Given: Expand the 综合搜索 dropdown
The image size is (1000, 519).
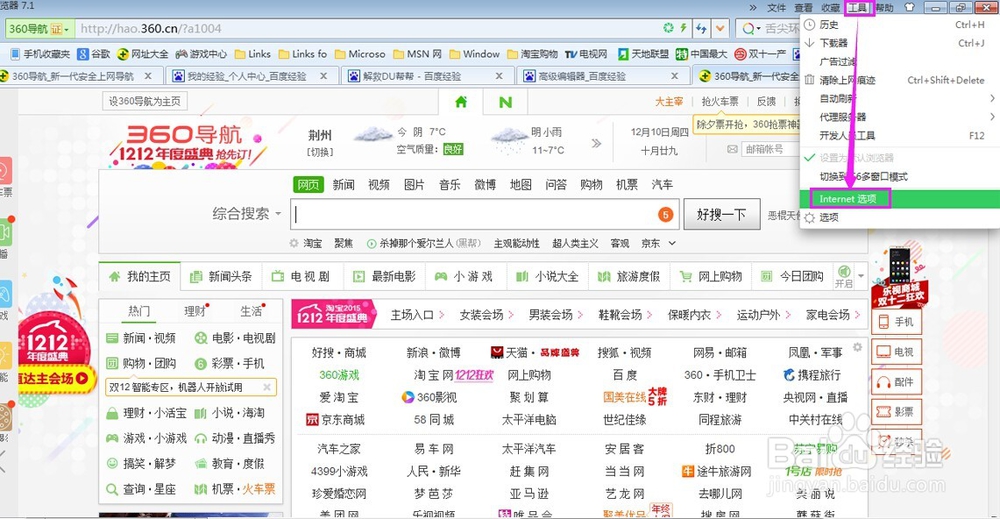Looking at the screenshot, I should click(247, 214).
